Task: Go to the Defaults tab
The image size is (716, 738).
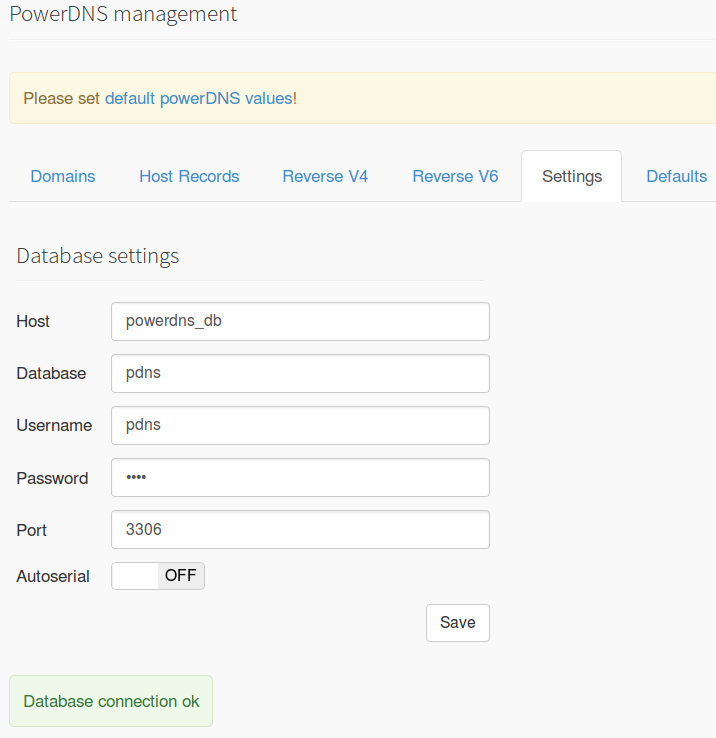Action: click(x=676, y=176)
